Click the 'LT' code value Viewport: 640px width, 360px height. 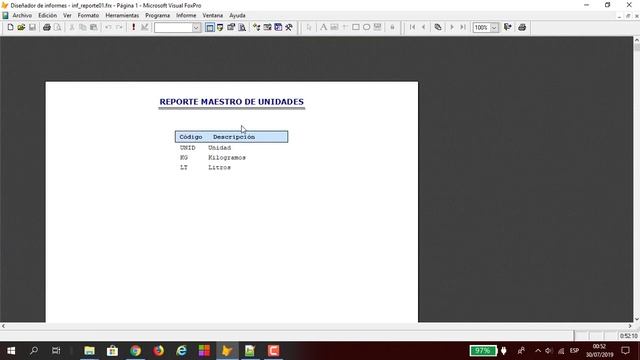click(x=184, y=167)
